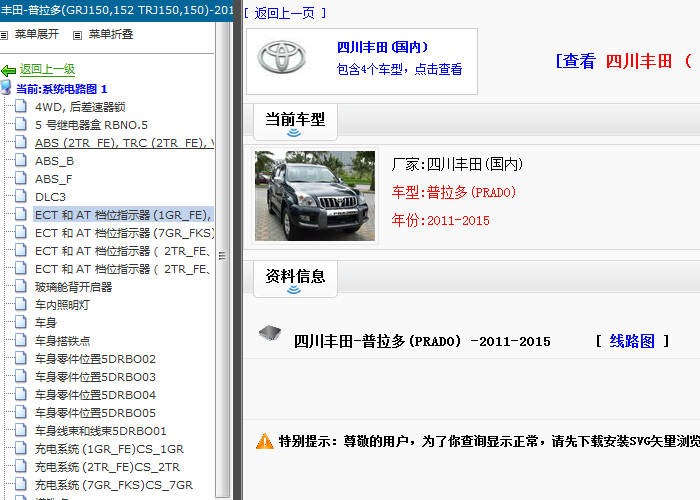Viewport: 700px width, 500px height.
Task: Open 充电系统 (1GR_FE)CS_1GR
Action: 109,449
